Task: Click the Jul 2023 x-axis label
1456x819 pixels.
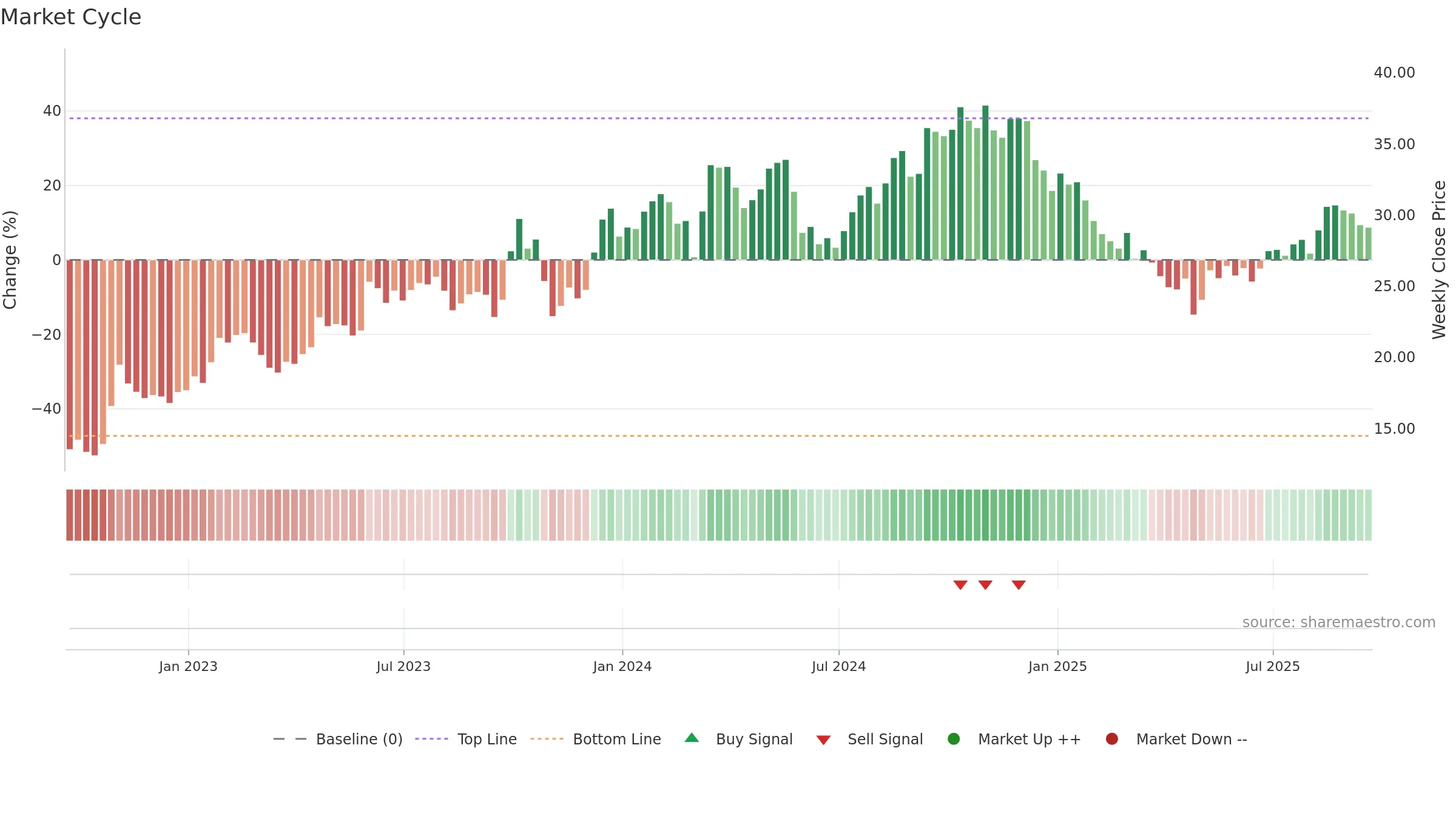Action: tap(403, 666)
